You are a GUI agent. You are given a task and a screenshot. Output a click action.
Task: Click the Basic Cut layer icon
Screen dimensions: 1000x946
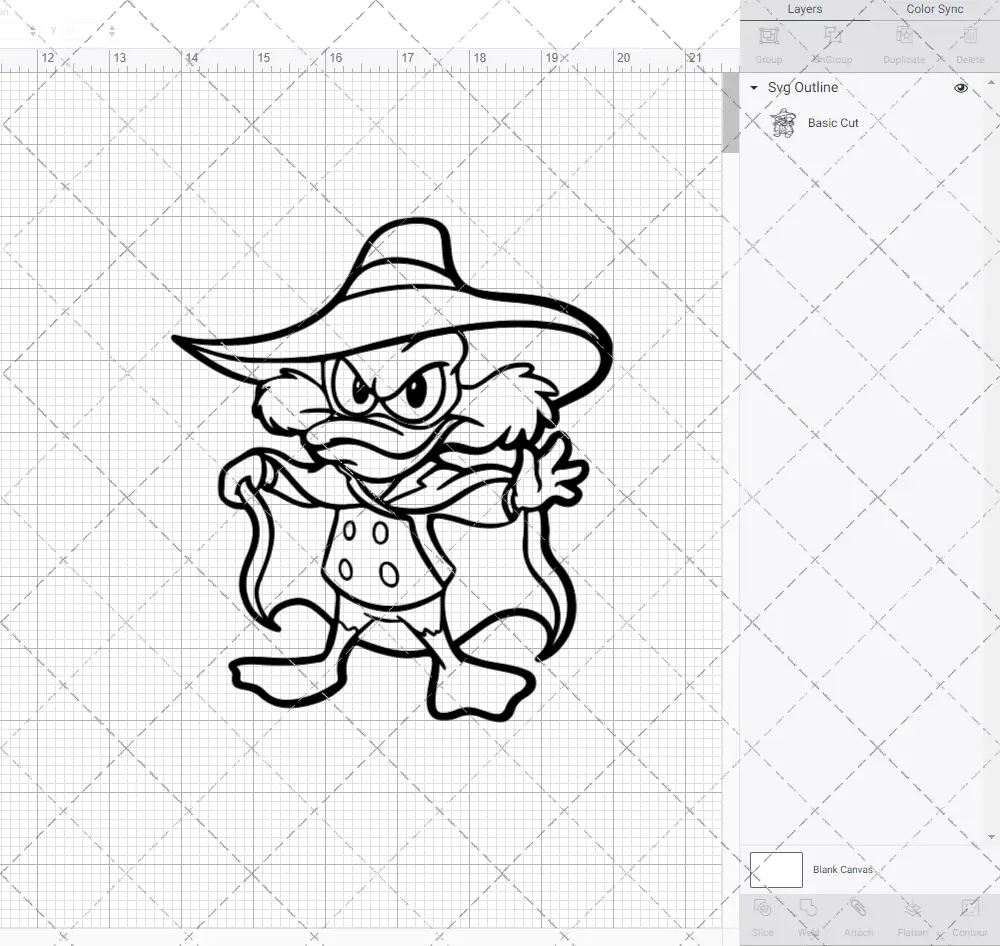click(785, 122)
